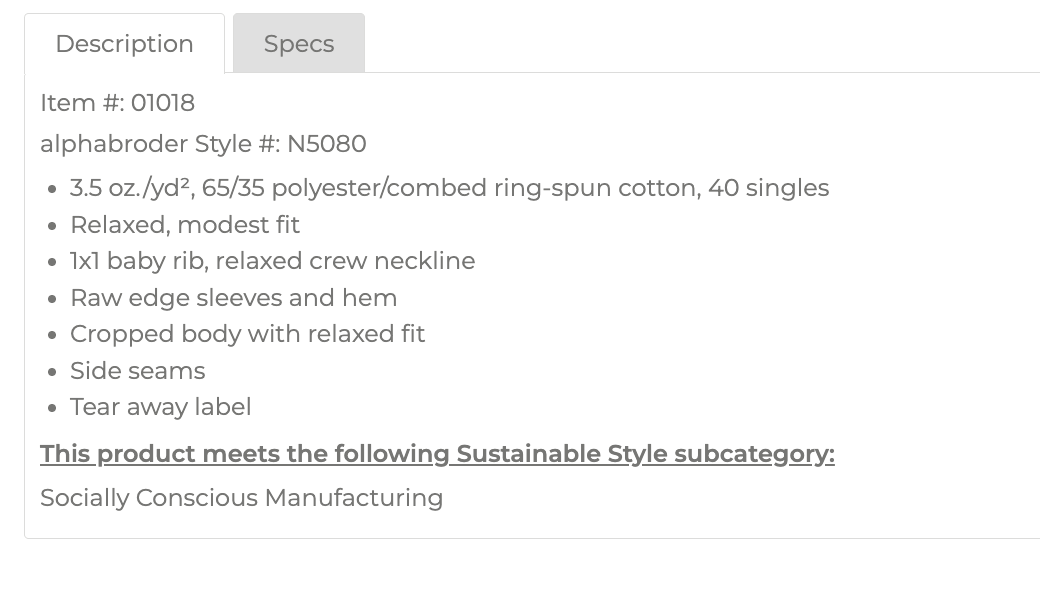Switch to the Description tab
This screenshot has width=1040, height=590.
124,44
